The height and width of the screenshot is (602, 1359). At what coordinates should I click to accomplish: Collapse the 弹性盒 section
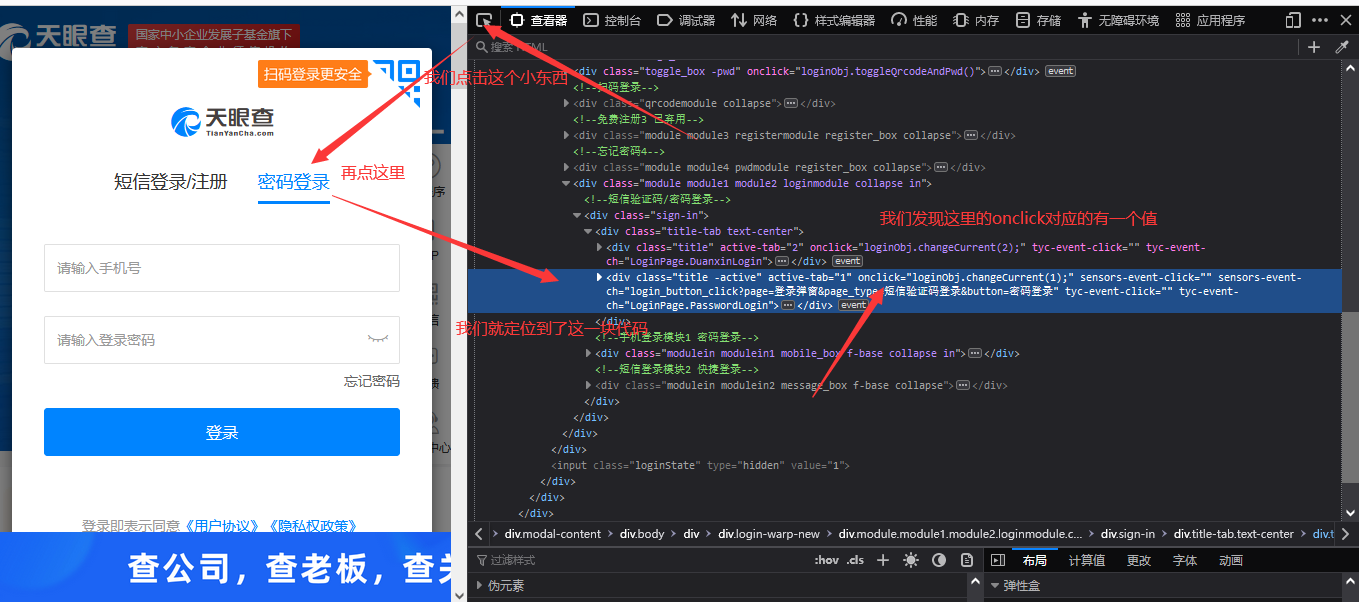point(995,586)
